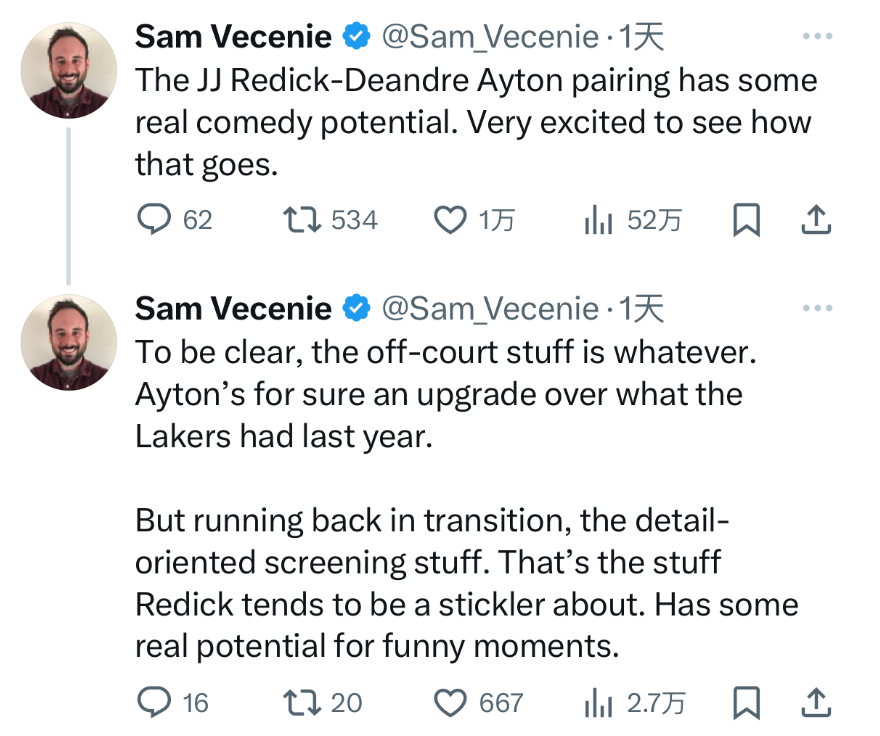Open first tweet's 1天 timestamp
Screen dimensions: 880x736
click(x=641, y=38)
